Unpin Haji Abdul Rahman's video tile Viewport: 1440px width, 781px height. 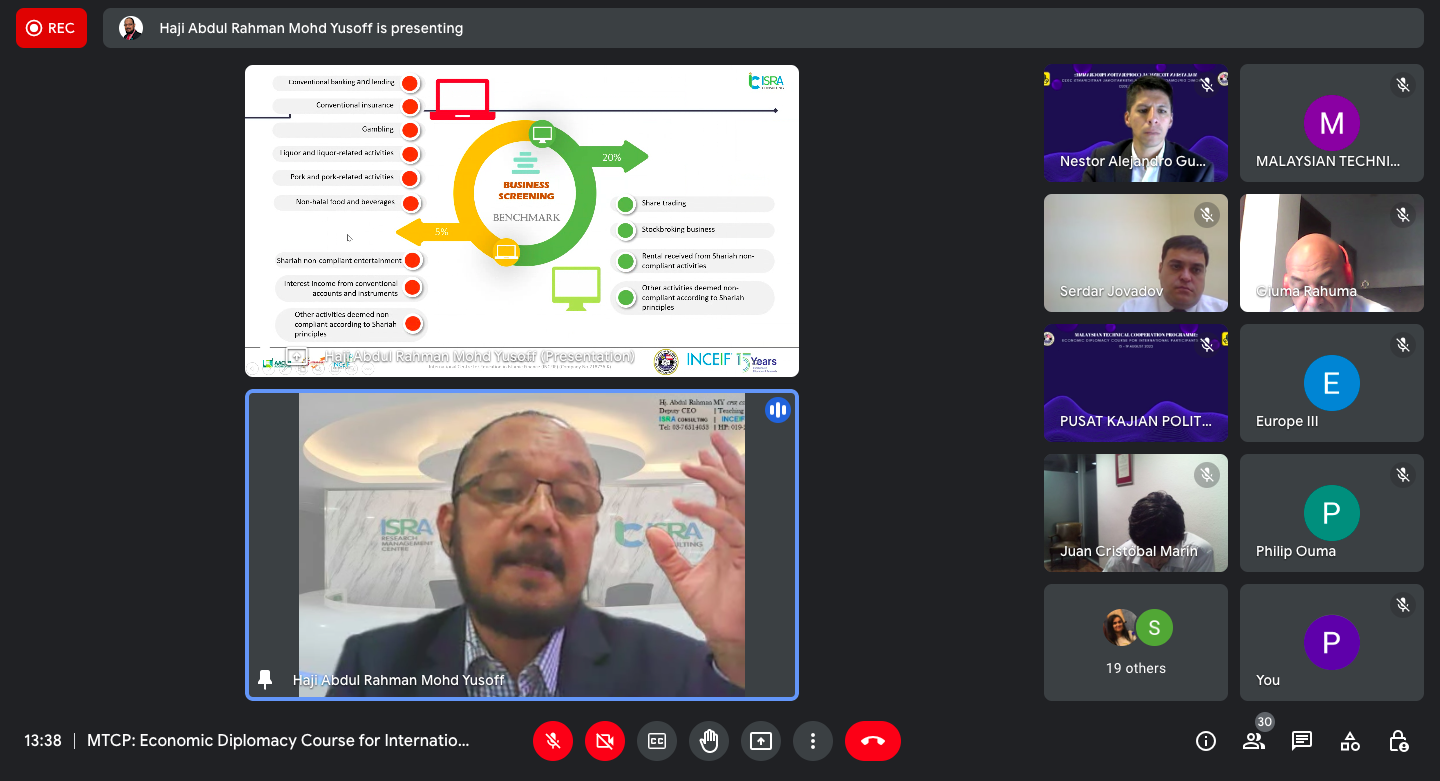265,680
